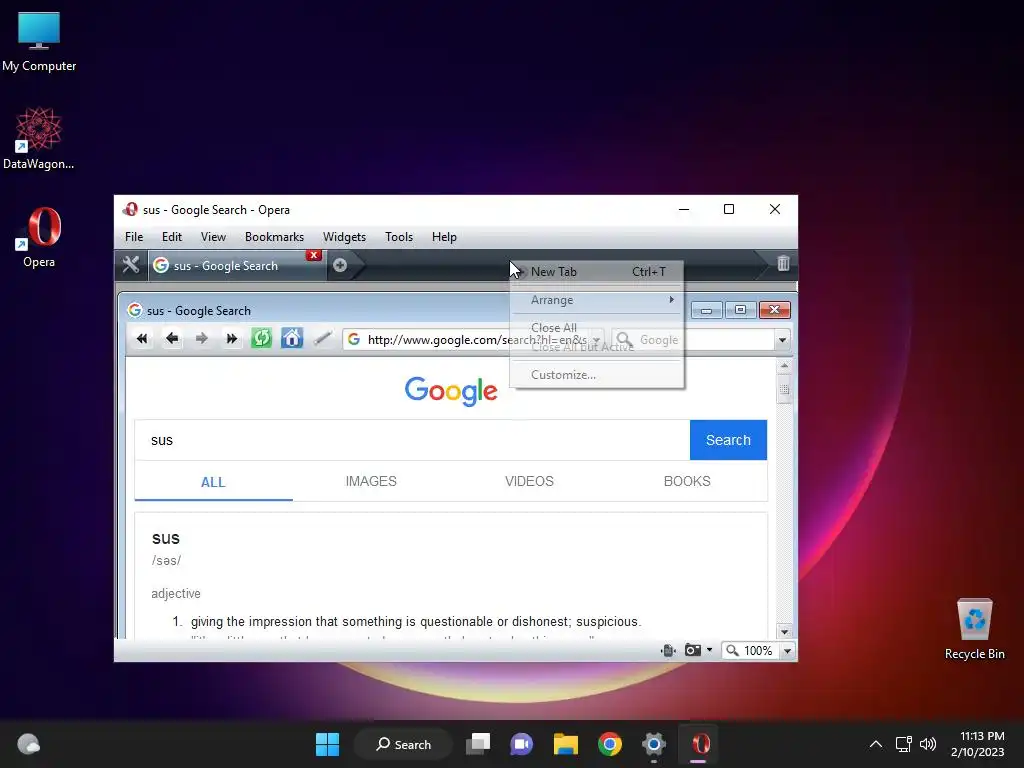This screenshot has height=768, width=1024.
Task: Minimize the inner sus - Google Search window
Action: click(x=706, y=310)
